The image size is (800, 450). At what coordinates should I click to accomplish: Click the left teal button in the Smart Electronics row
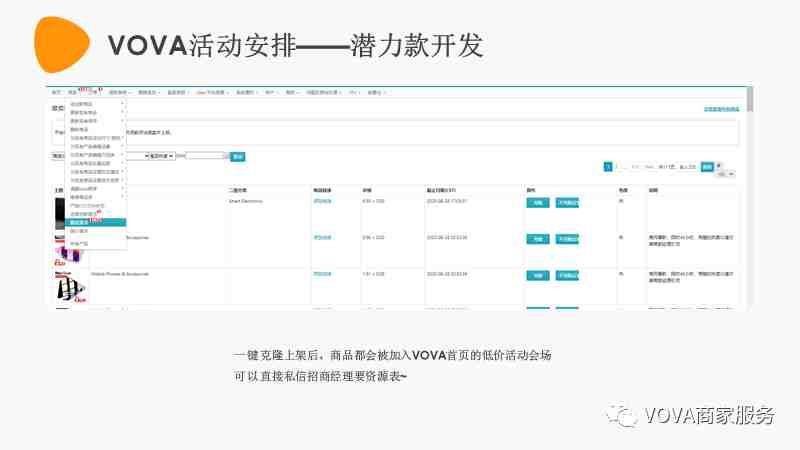pos(538,203)
